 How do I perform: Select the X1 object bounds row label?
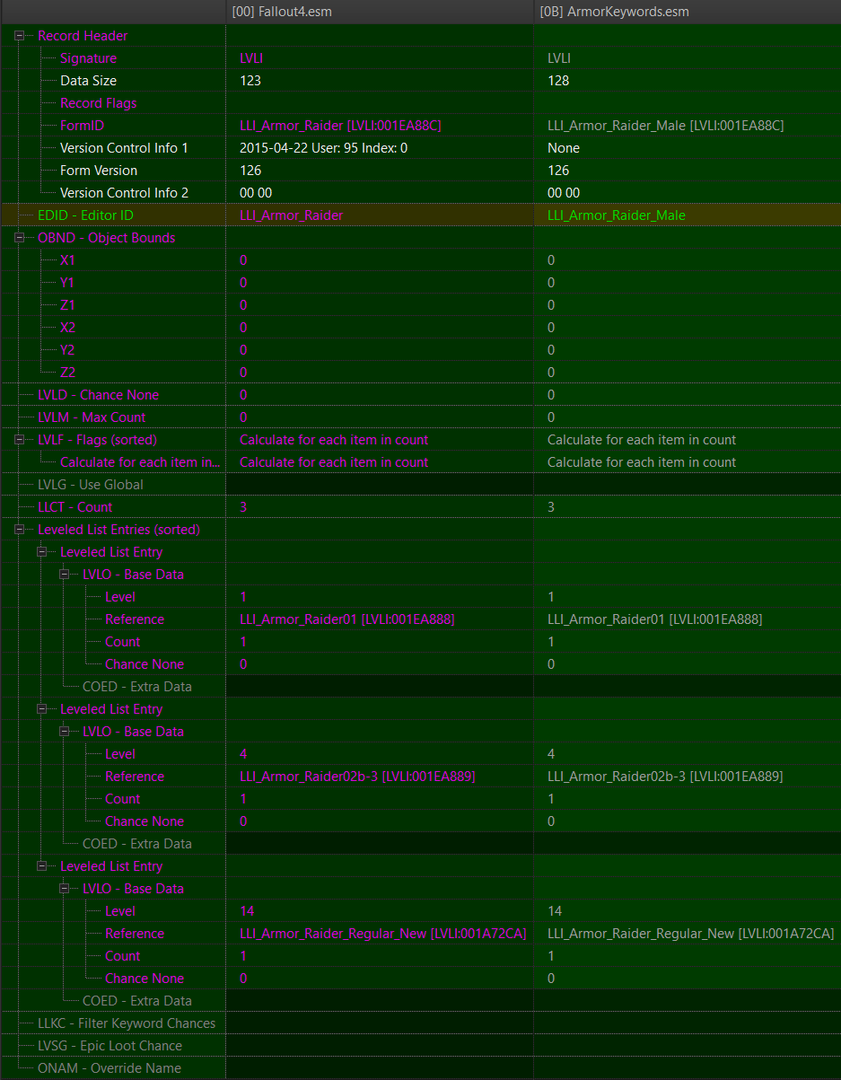pyautogui.click(x=68, y=260)
